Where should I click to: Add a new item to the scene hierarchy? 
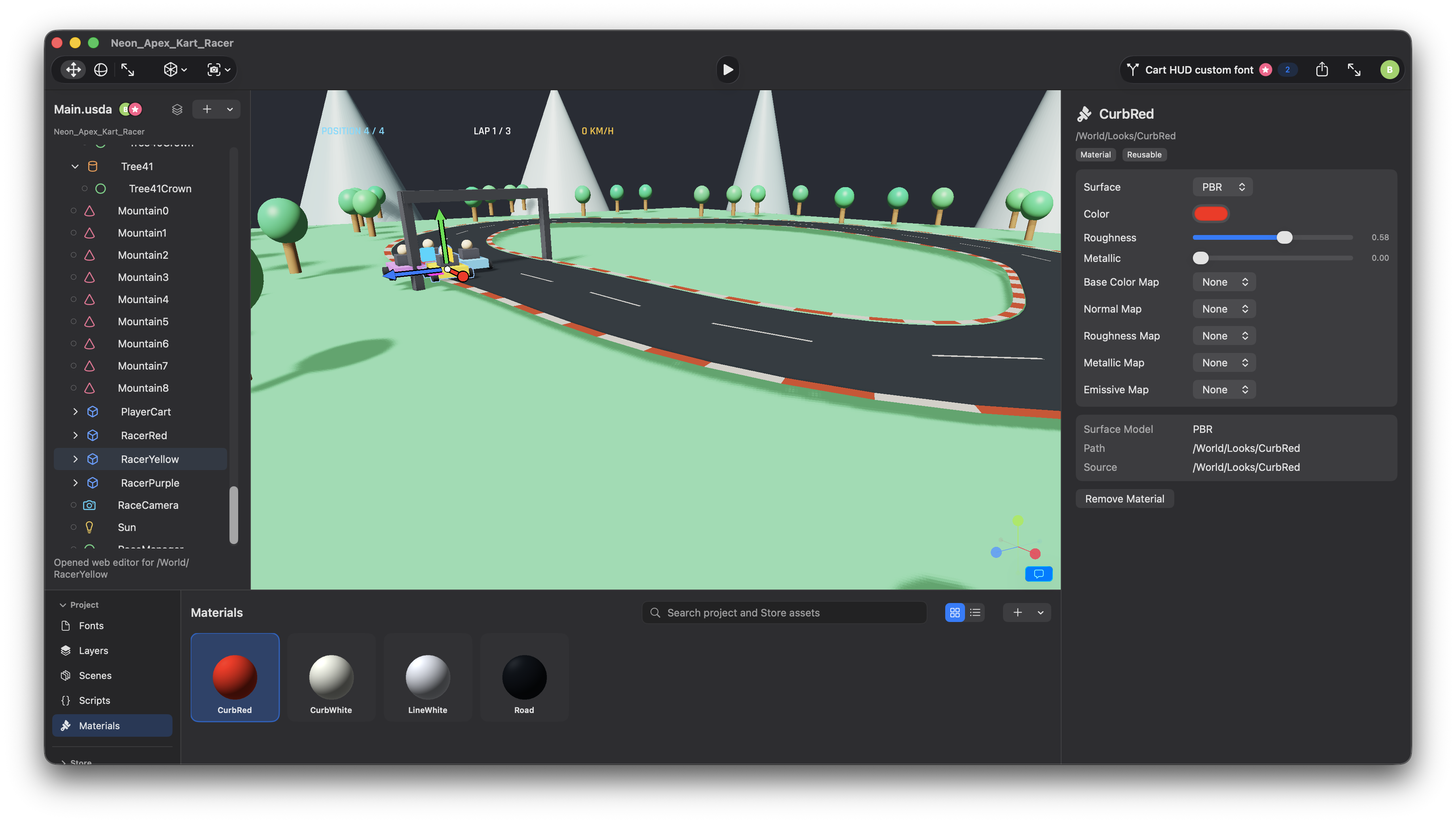click(207, 109)
